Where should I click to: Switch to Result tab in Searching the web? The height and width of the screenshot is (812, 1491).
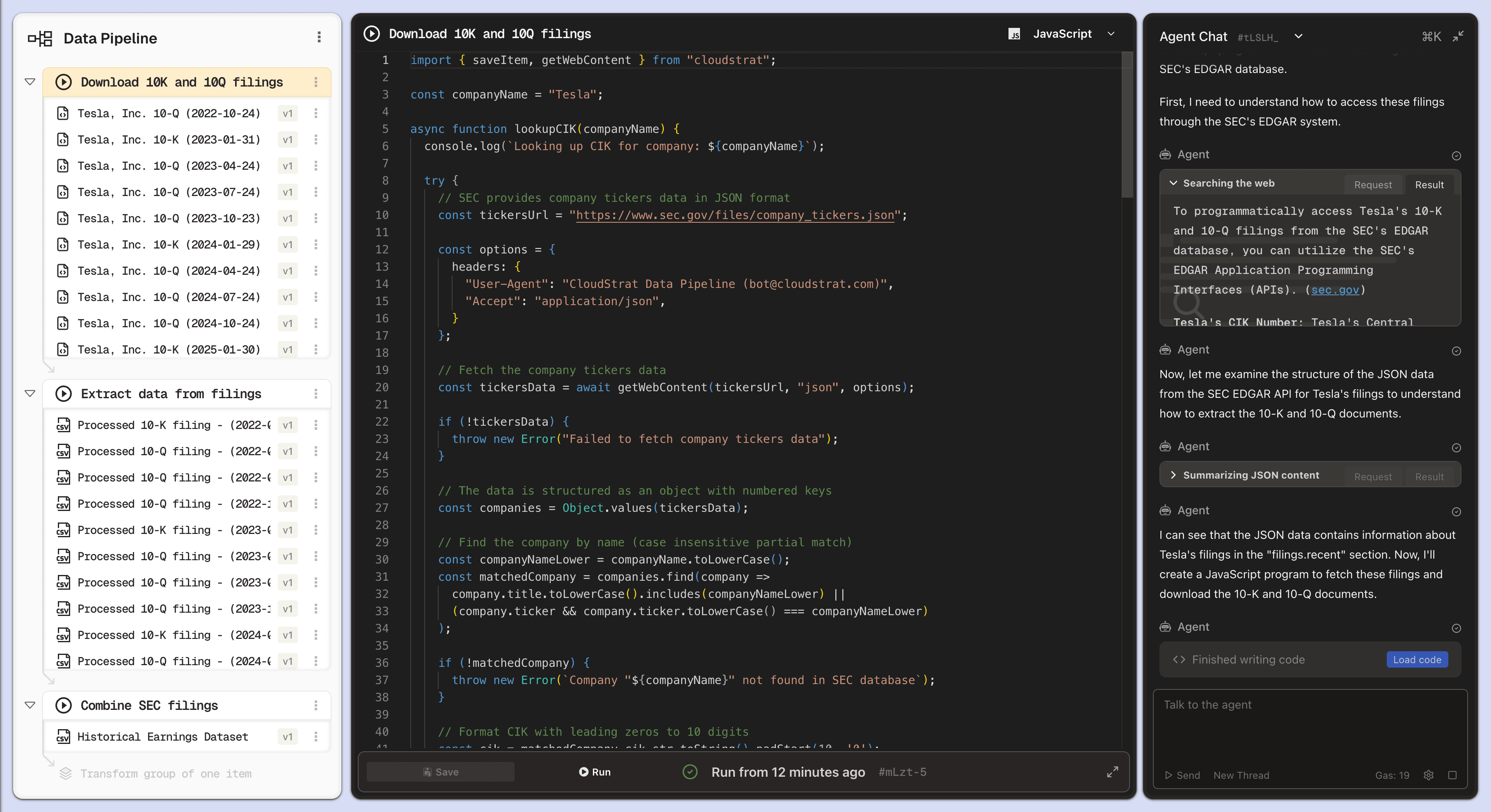pos(1429,185)
